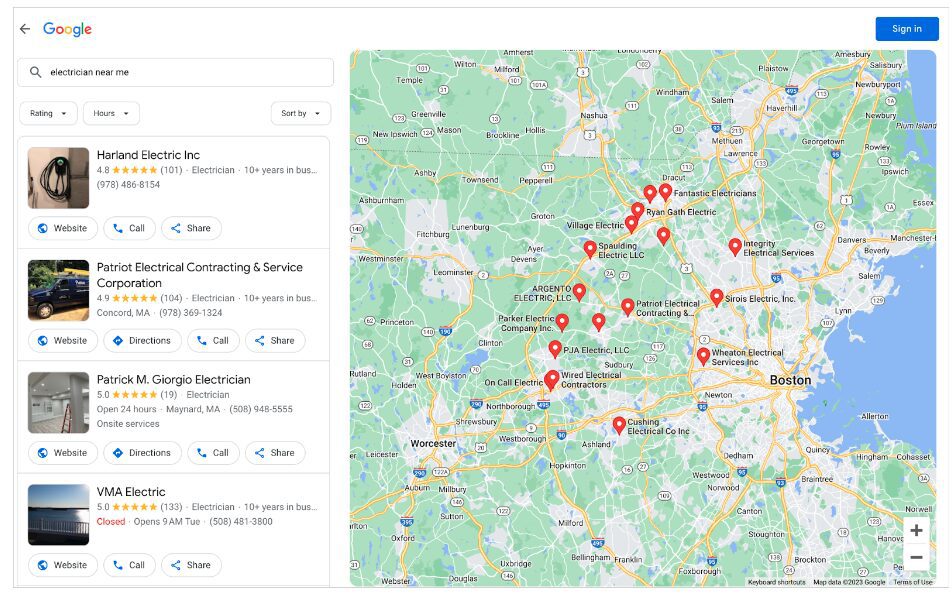
Task: Open Harland Electric Inc listing title
Action: pyautogui.click(x=148, y=155)
